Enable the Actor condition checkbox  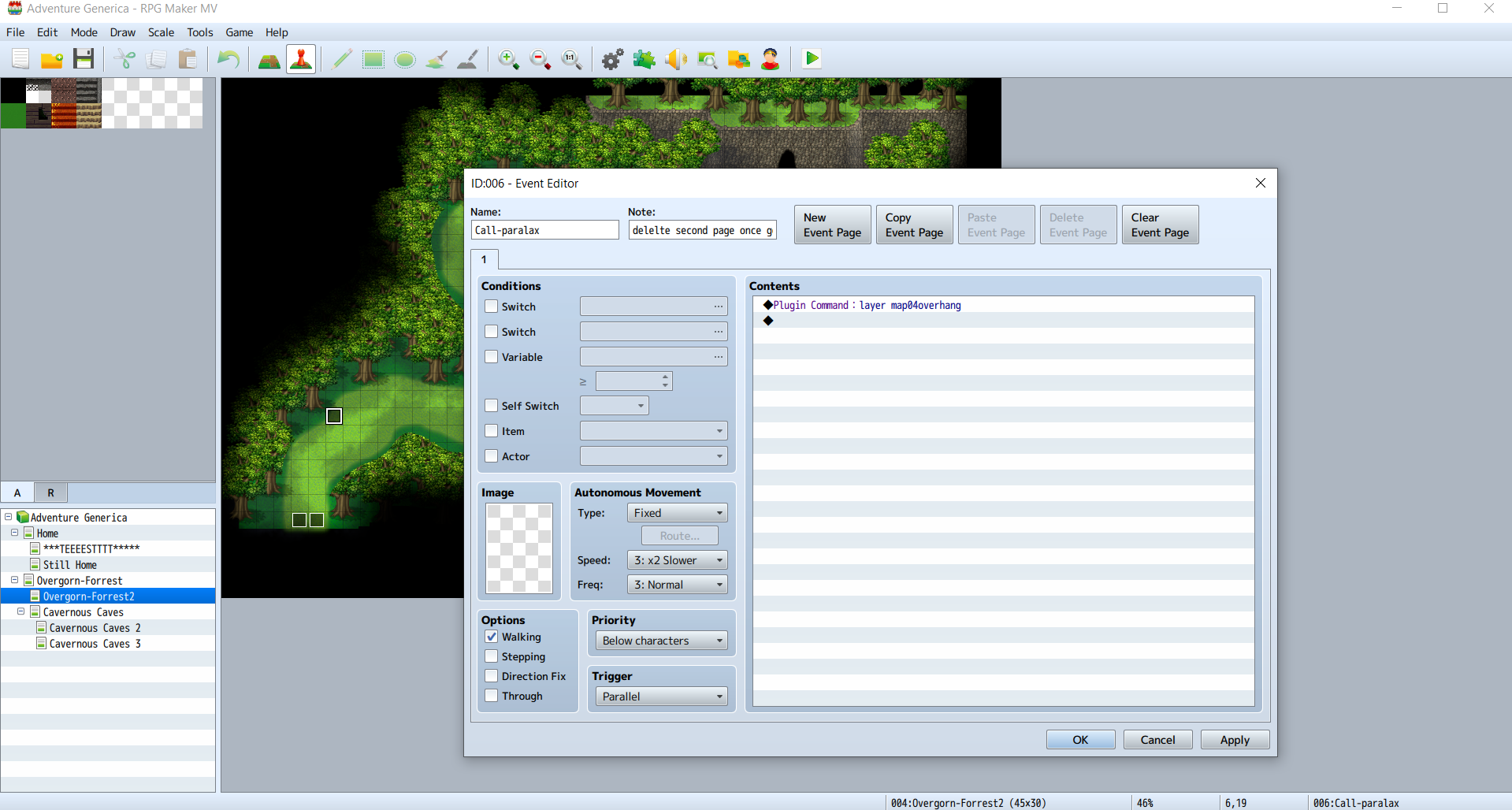pos(492,456)
